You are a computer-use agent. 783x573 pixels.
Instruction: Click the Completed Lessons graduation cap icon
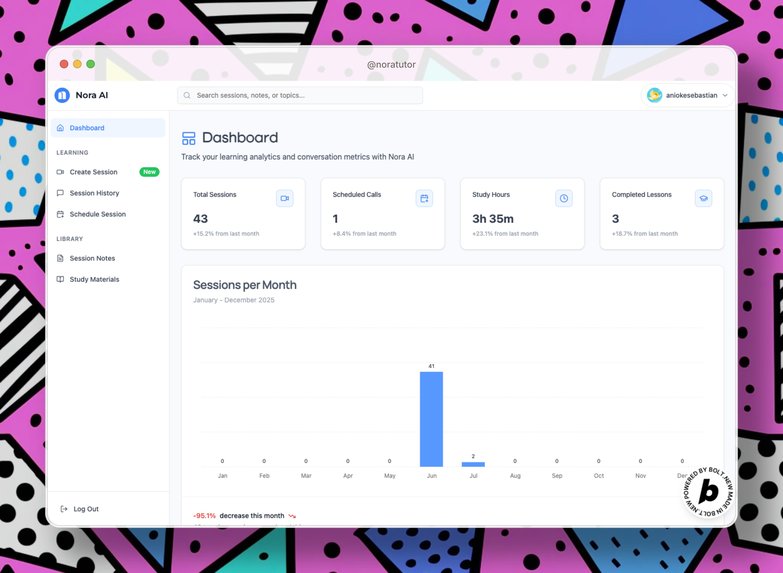[703, 198]
